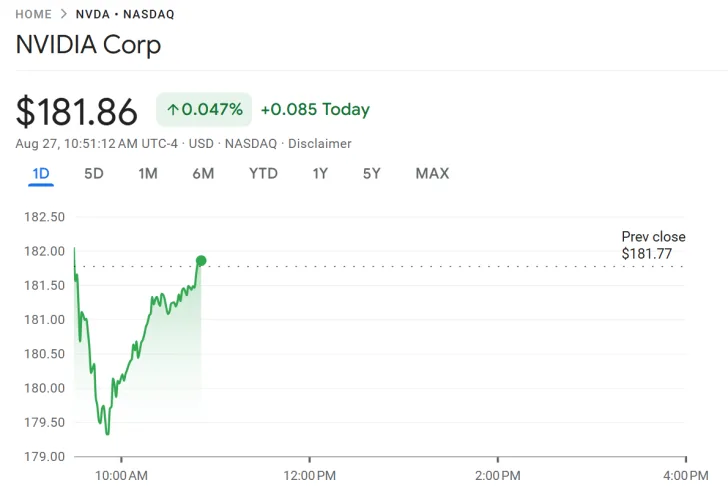Viewport: 728px width, 502px height.
Task: Select the YTD time range
Action: point(263,173)
